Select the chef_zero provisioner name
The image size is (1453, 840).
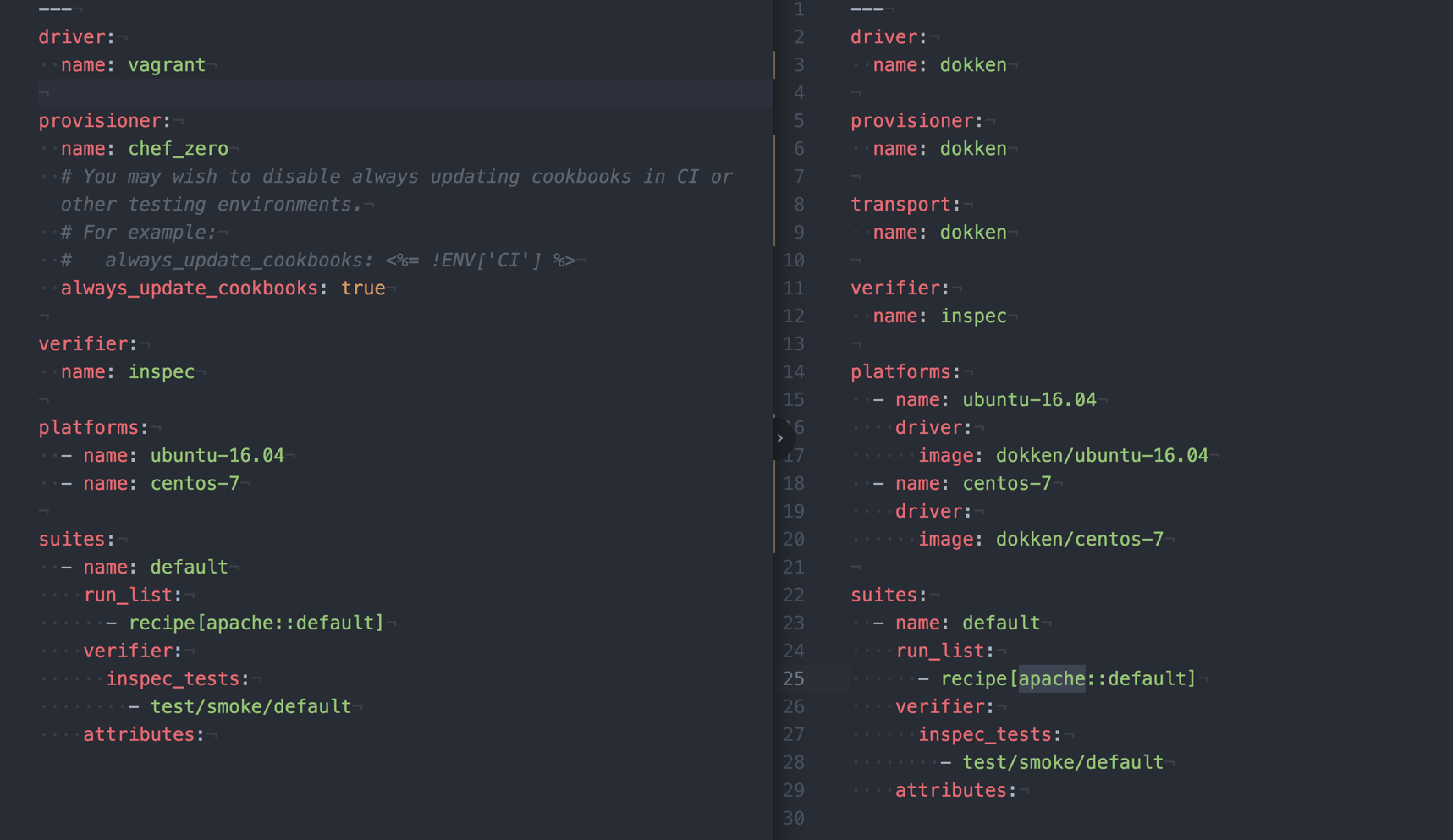click(178, 148)
